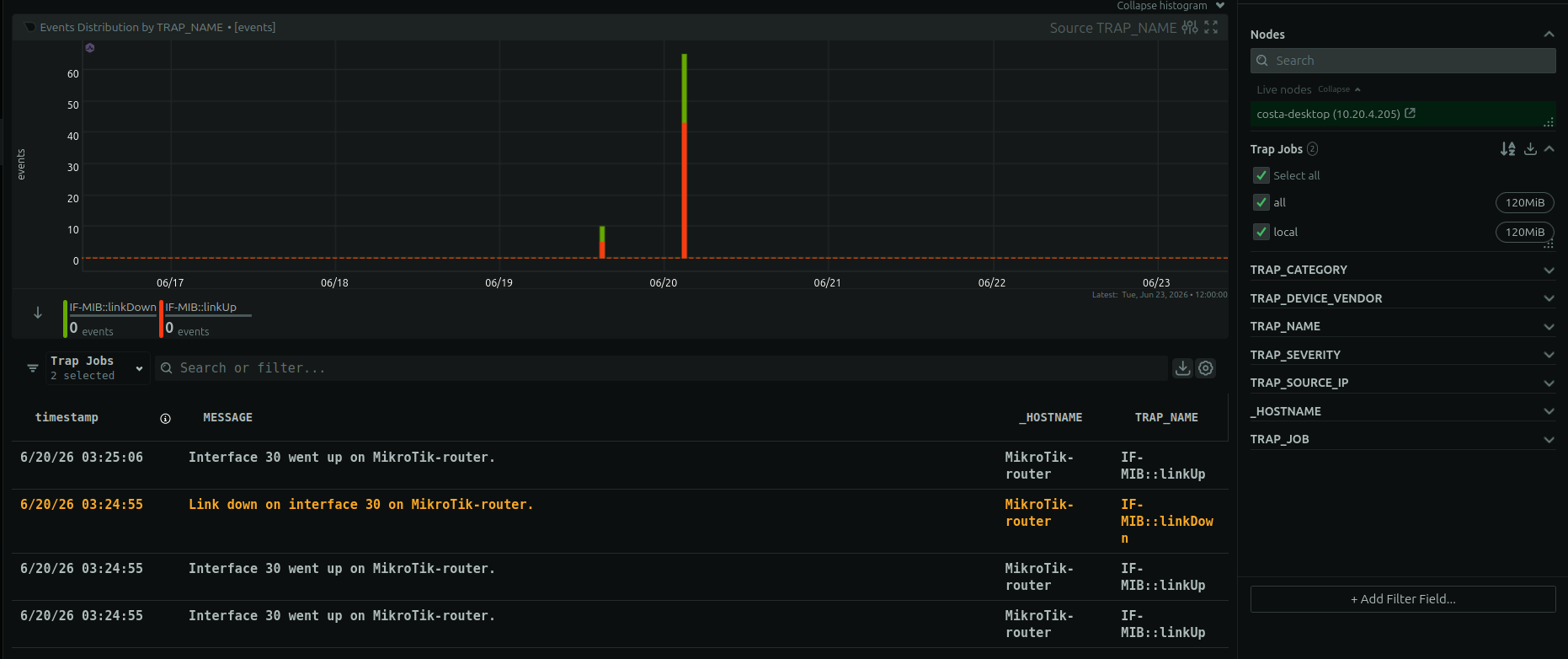Click Add Filter Field button
This screenshot has height=659, width=1568.
(x=1403, y=599)
